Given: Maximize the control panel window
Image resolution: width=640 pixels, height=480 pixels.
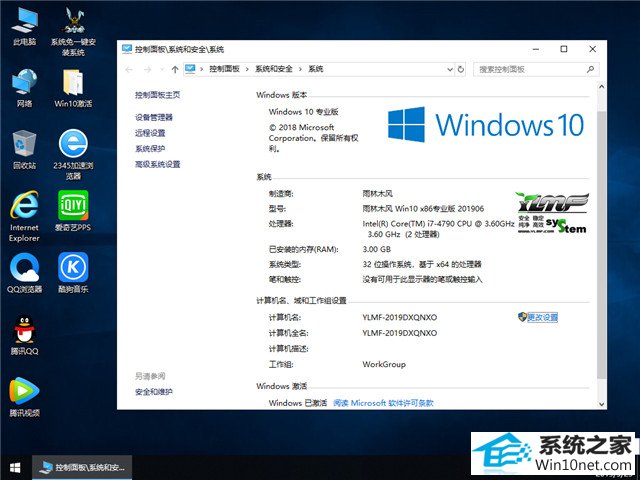Looking at the screenshot, I should pyautogui.click(x=564, y=49).
